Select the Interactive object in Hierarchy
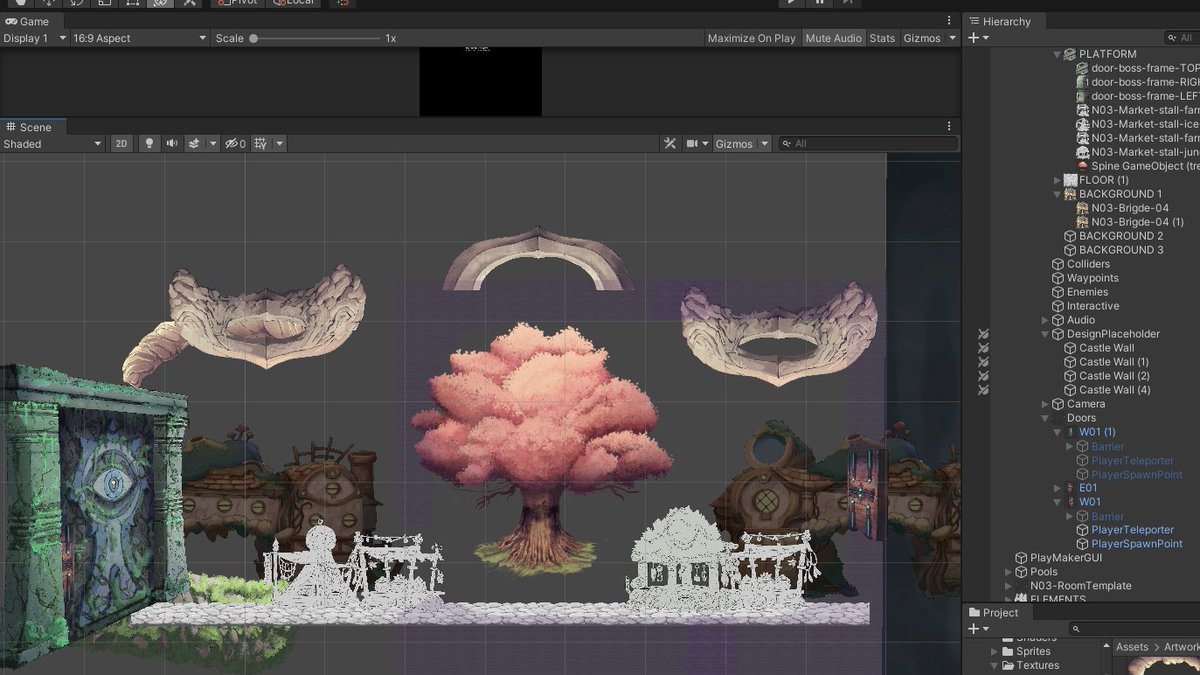1200x675 pixels. click(x=1085, y=306)
